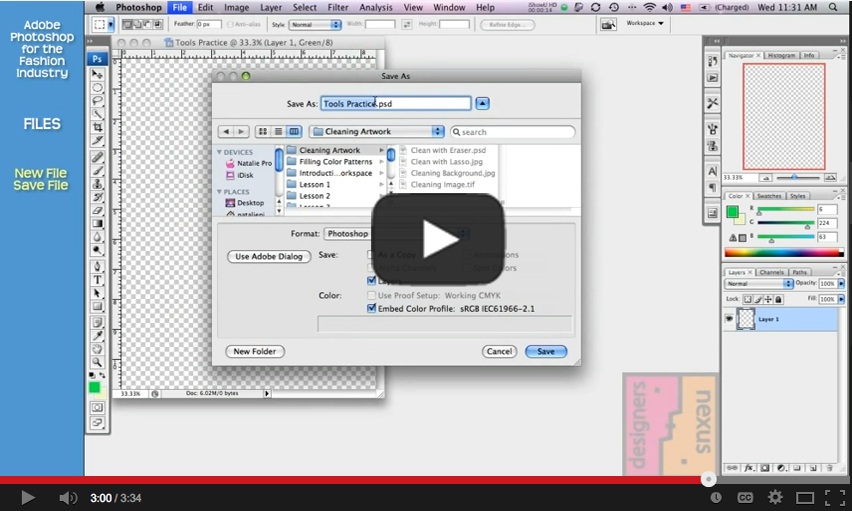852x511 pixels.
Task: Toggle Use Proof Setup checkbox
Action: (x=372, y=295)
